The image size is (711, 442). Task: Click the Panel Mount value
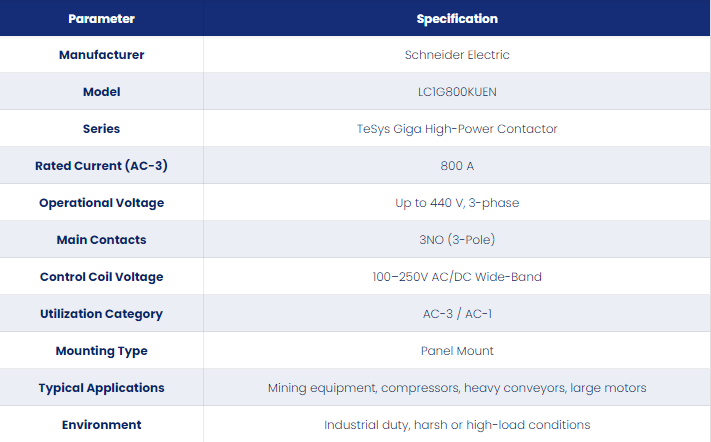pos(457,351)
